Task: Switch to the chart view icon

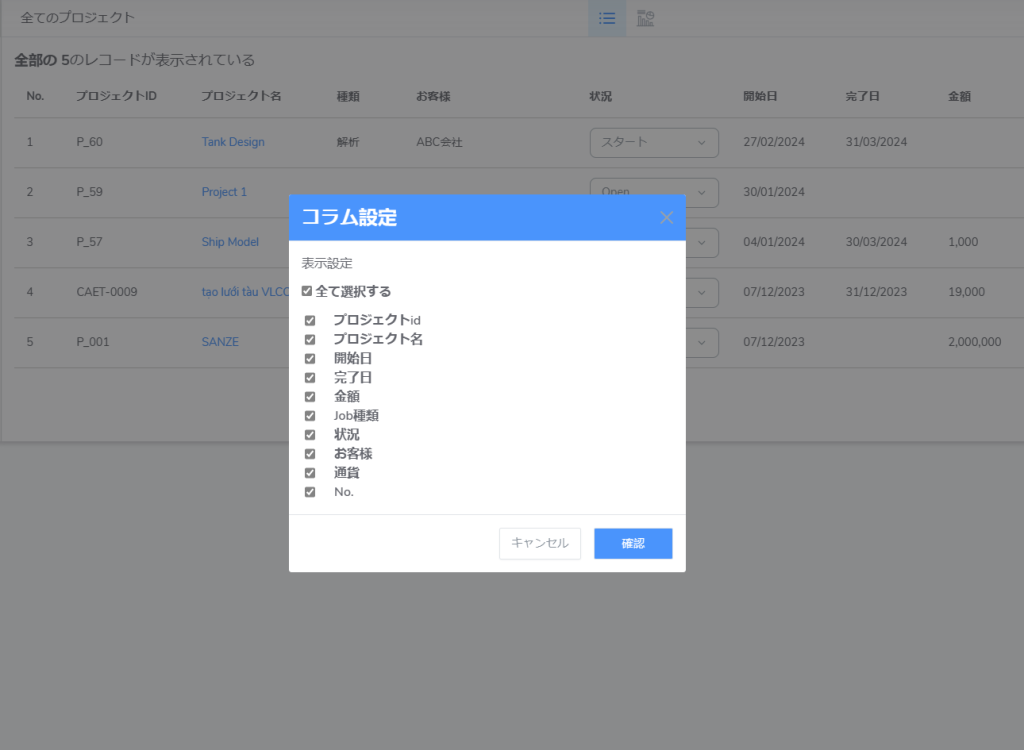Action: tap(646, 18)
